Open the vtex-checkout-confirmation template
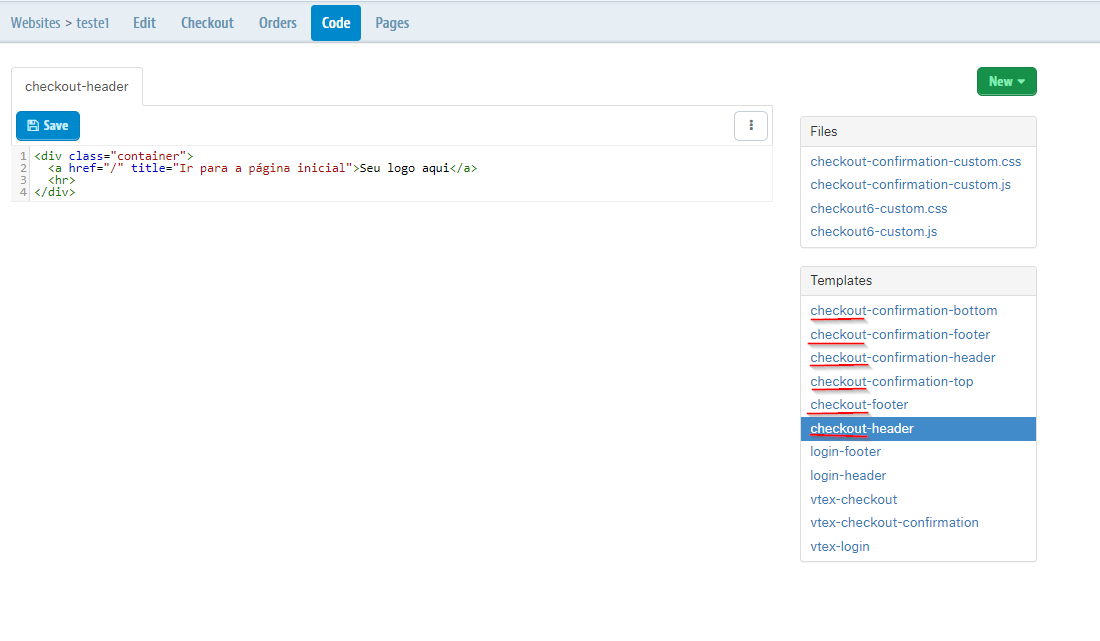This screenshot has height=641, width=1100. (894, 522)
